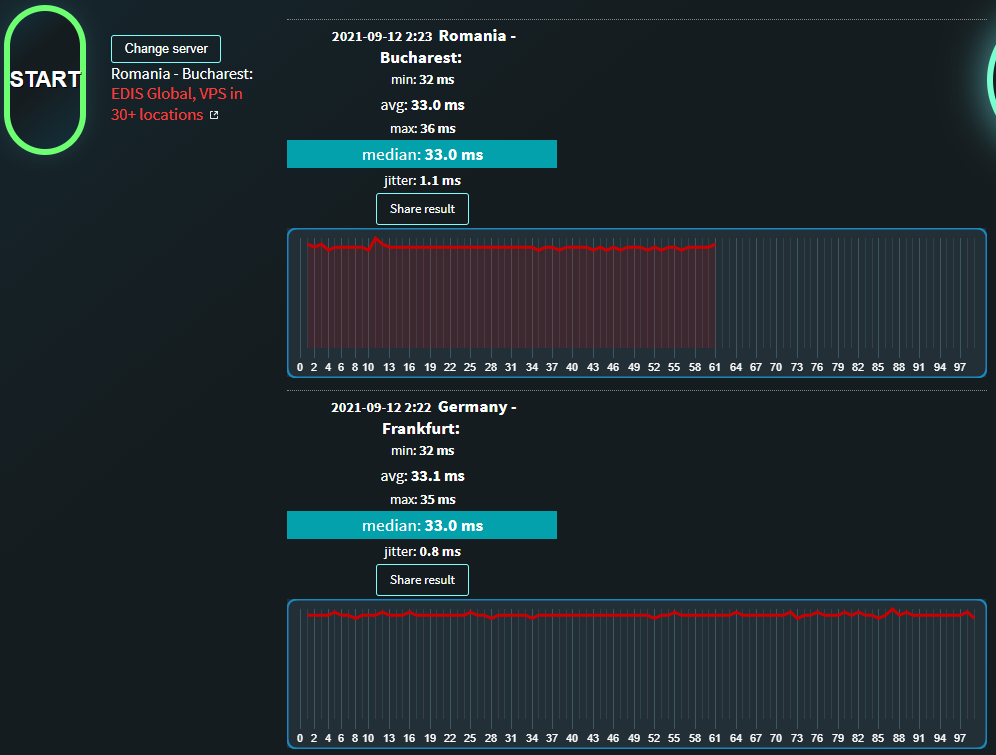
Task: Click the ping spike near sample 10 in Bucharest chart
Action: 375,239
